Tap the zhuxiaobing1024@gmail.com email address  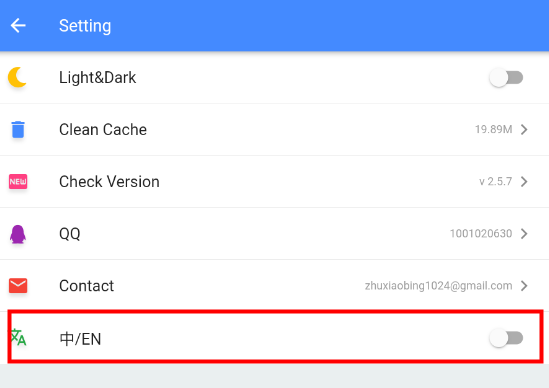(438, 286)
